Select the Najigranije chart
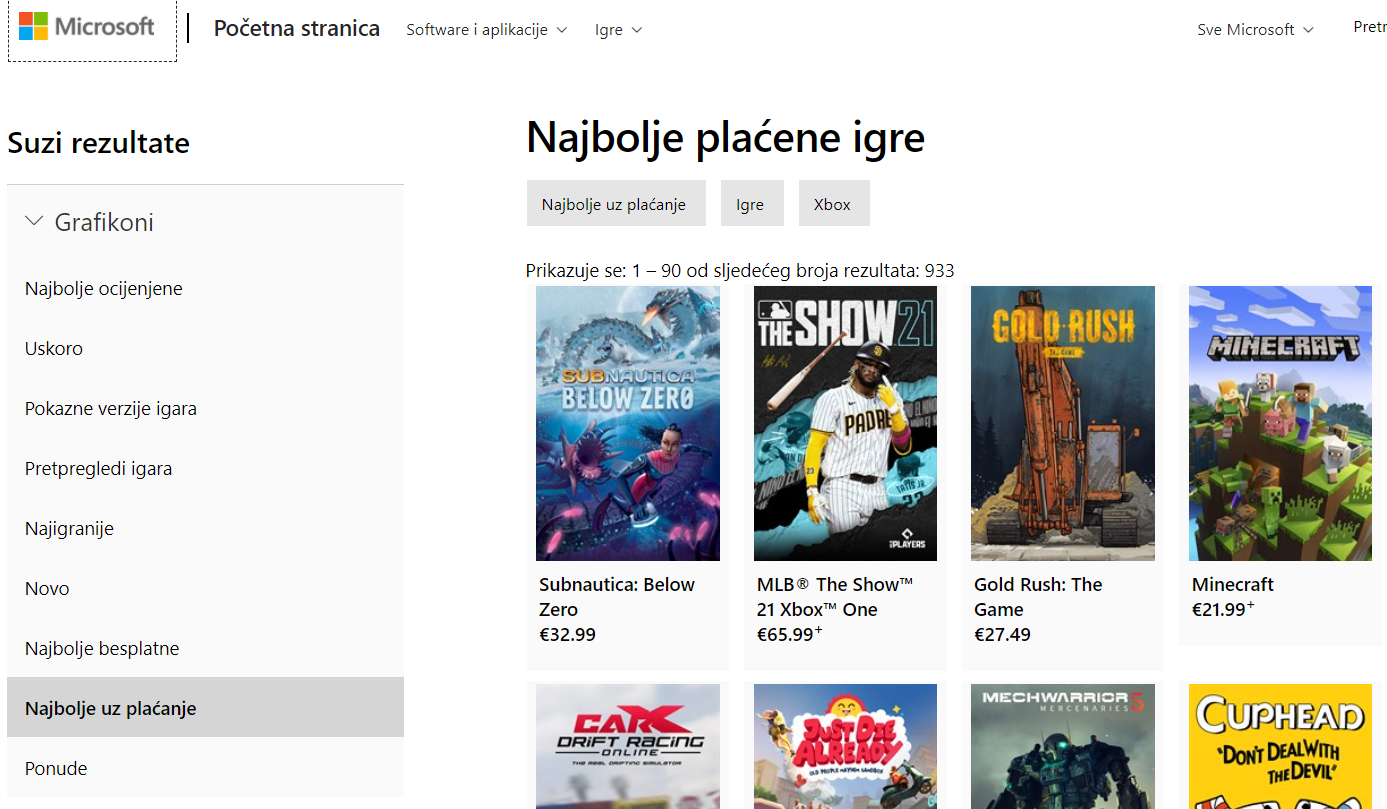The width and height of the screenshot is (1387, 809). coord(69,528)
